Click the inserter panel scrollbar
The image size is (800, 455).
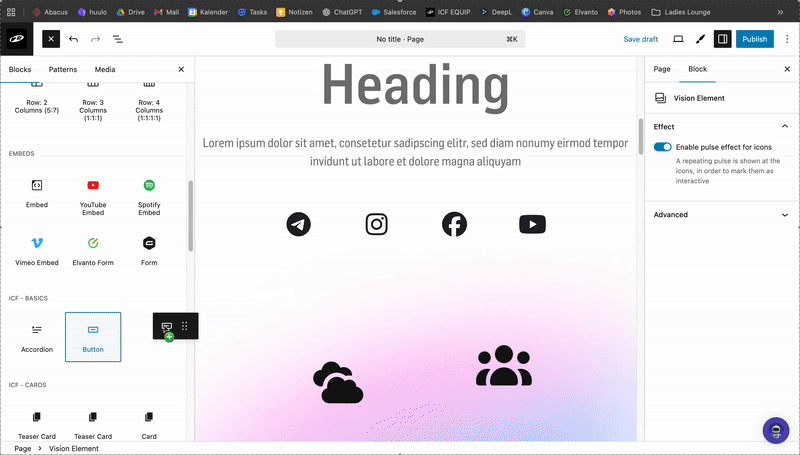click(x=191, y=216)
